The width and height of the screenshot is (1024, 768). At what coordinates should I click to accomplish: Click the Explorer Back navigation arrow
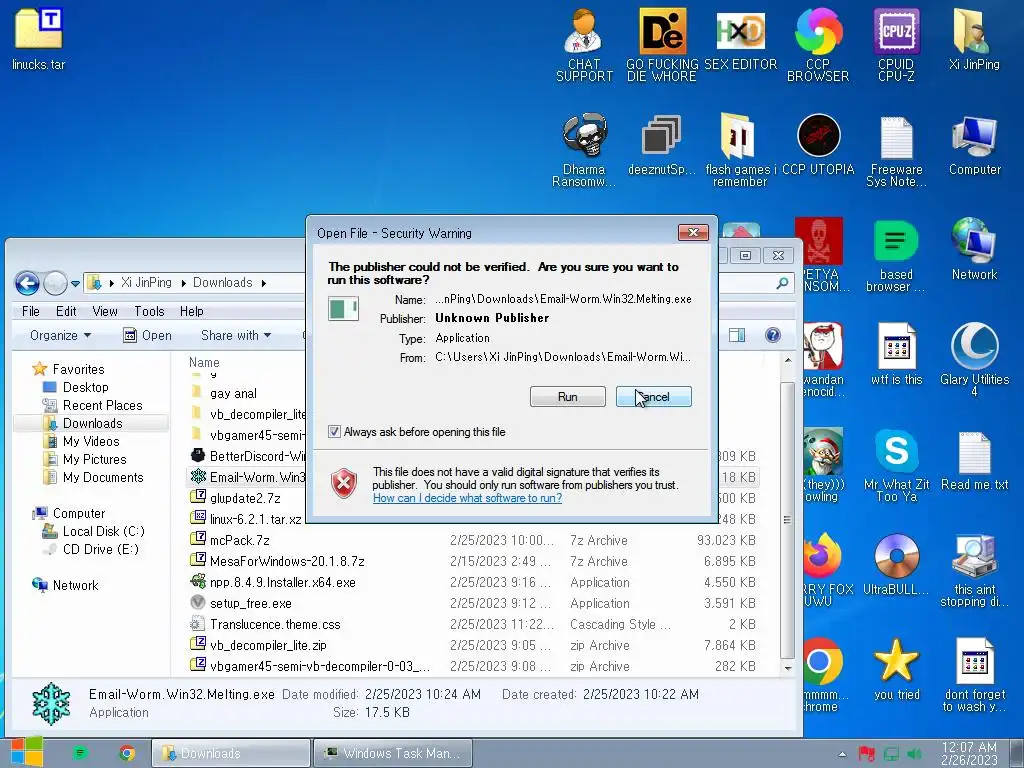(27, 283)
